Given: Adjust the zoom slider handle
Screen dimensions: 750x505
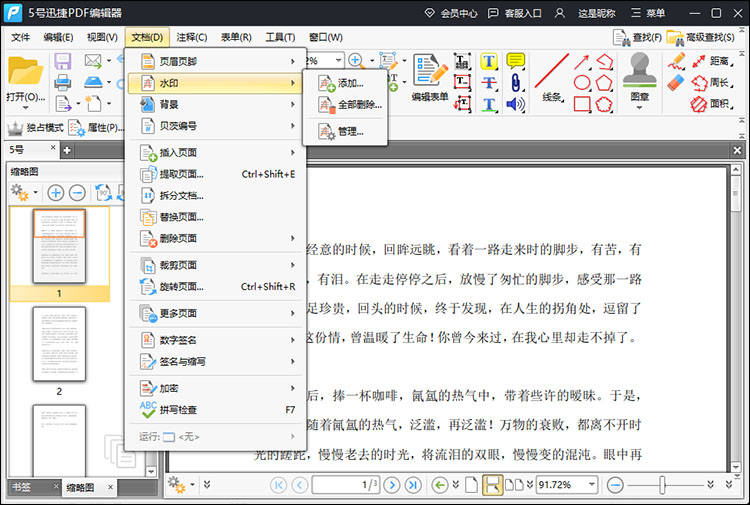Looking at the screenshot, I should 662,485.
